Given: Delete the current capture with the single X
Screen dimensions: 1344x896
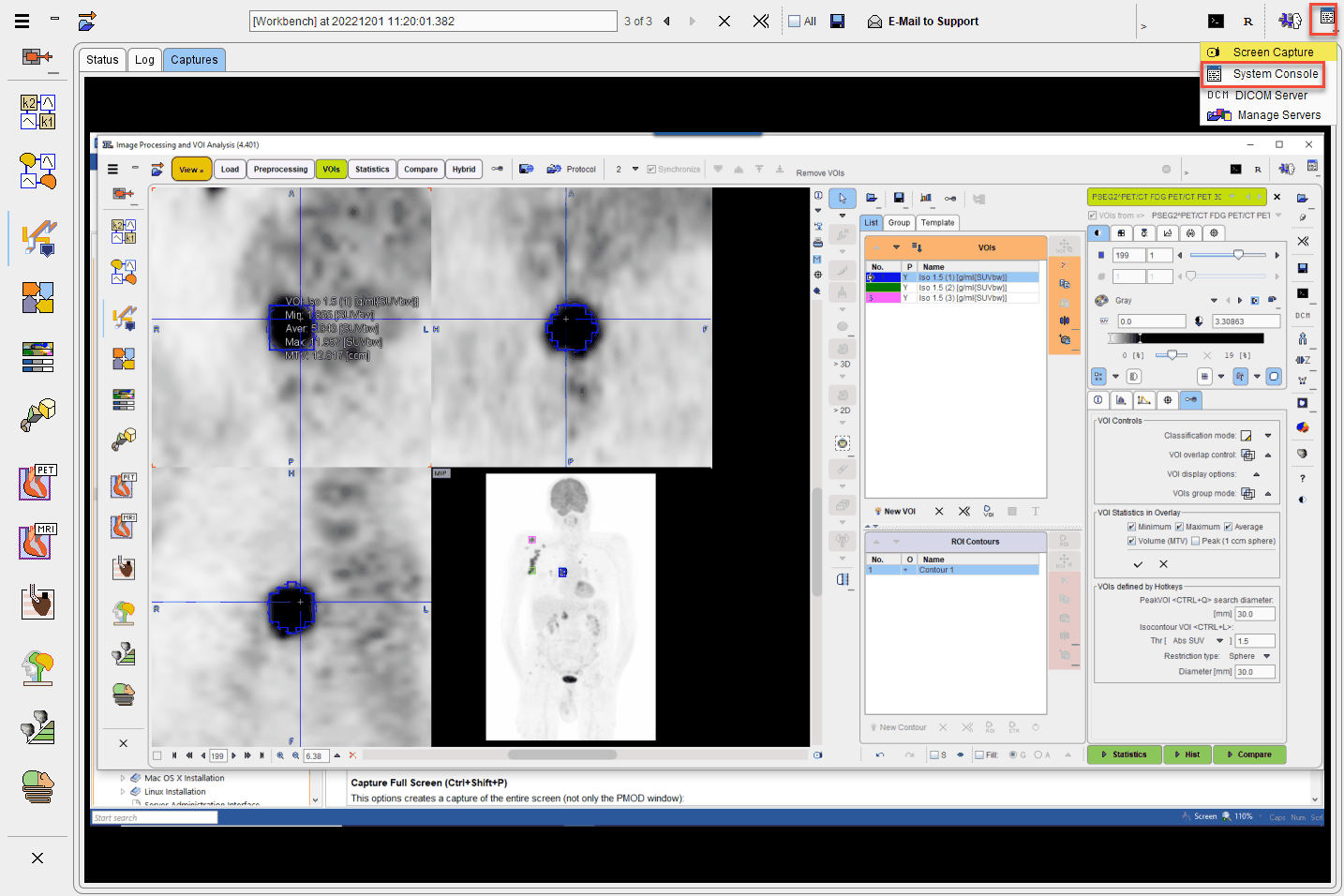Looking at the screenshot, I should 724,21.
